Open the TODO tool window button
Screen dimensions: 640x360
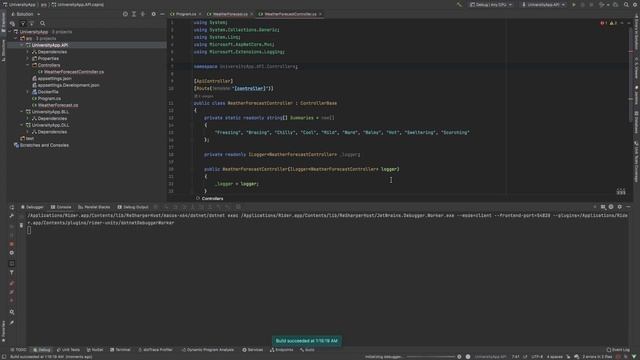[x=18, y=350]
